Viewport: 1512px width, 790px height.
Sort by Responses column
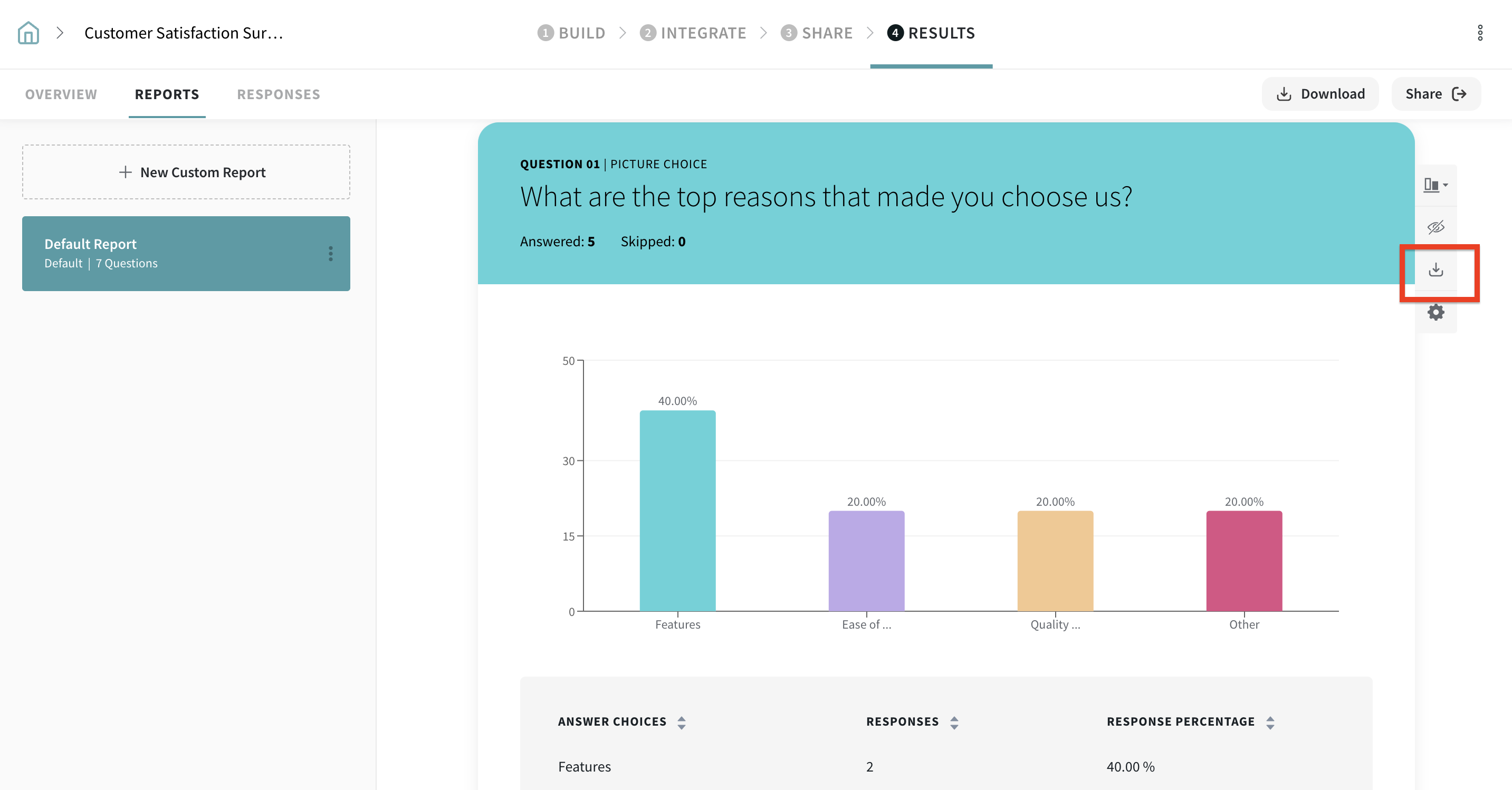(x=954, y=722)
